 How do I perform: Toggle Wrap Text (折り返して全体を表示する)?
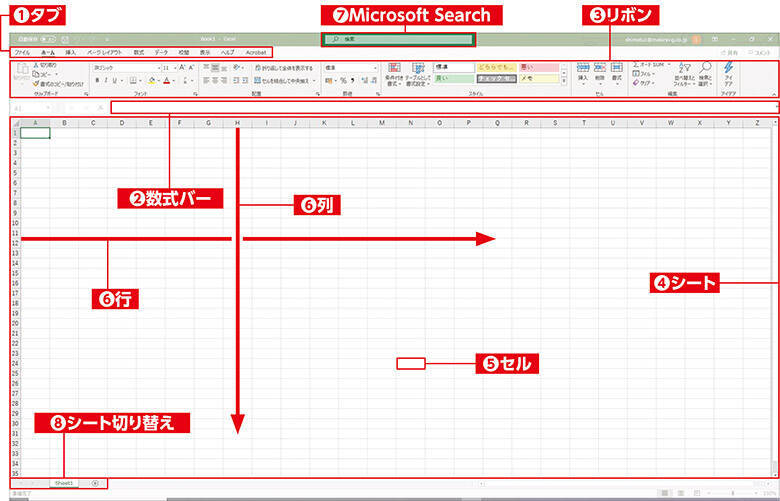point(283,68)
